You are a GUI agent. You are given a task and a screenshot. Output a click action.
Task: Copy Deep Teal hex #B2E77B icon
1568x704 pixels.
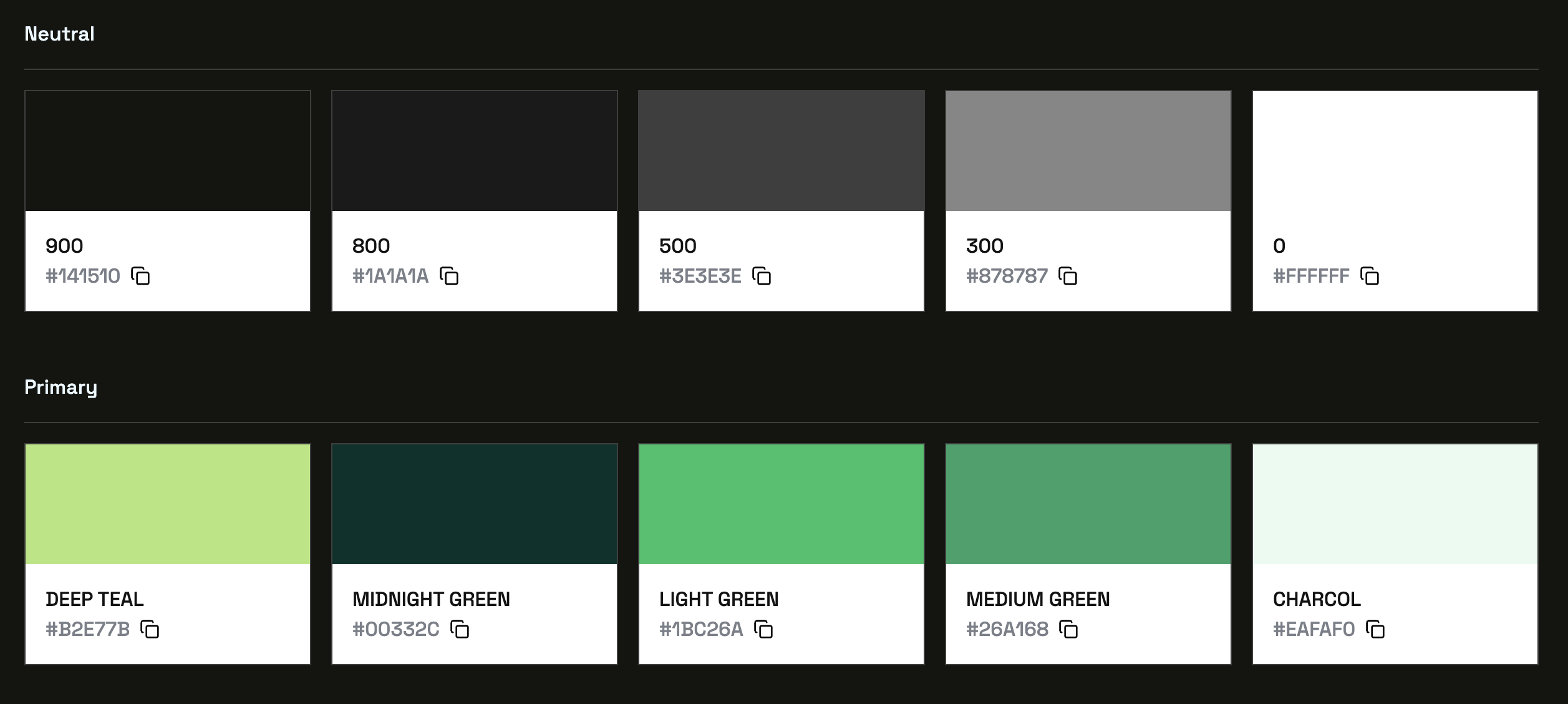(150, 629)
